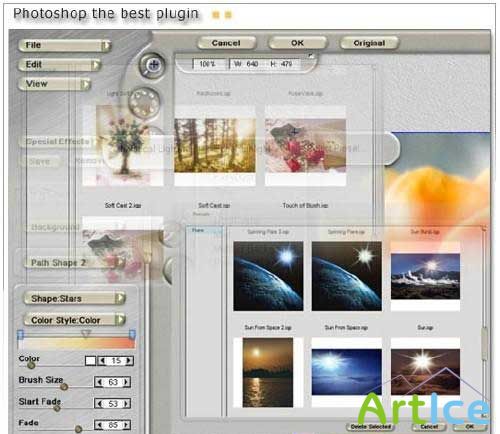Select the right gradient stop marker
The height and width of the screenshot is (434, 500).
click(x=132, y=334)
